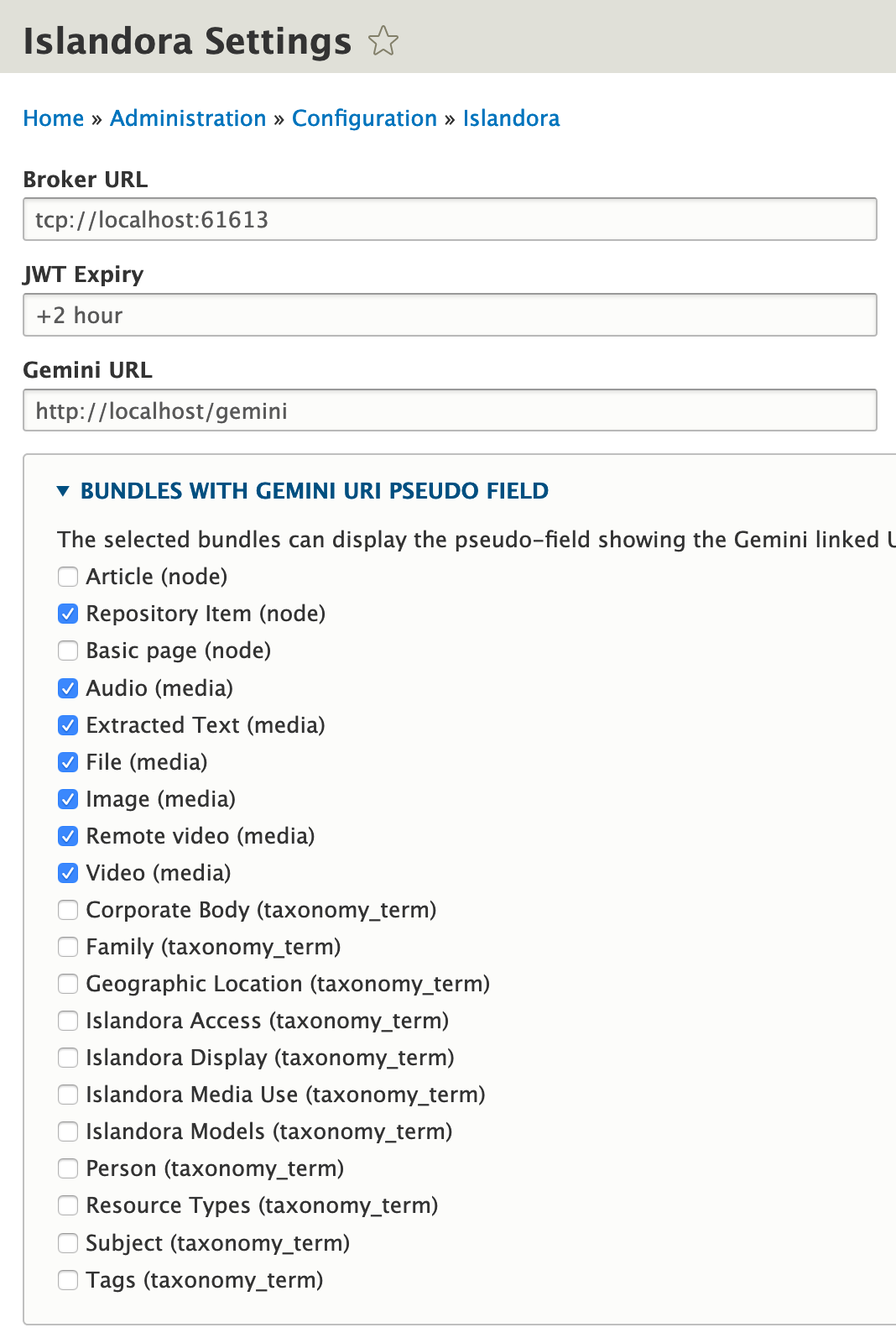
Task: Check the Basic page (node) option
Action: coord(67,651)
